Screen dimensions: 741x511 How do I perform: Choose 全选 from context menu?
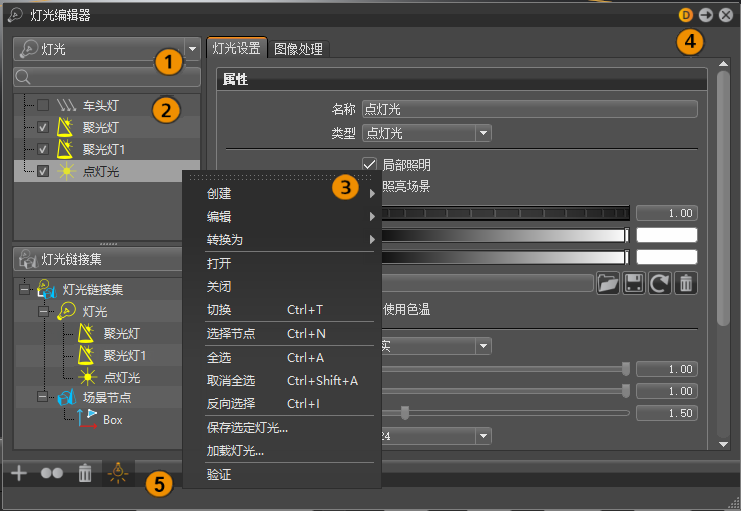[x=282, y=358]
